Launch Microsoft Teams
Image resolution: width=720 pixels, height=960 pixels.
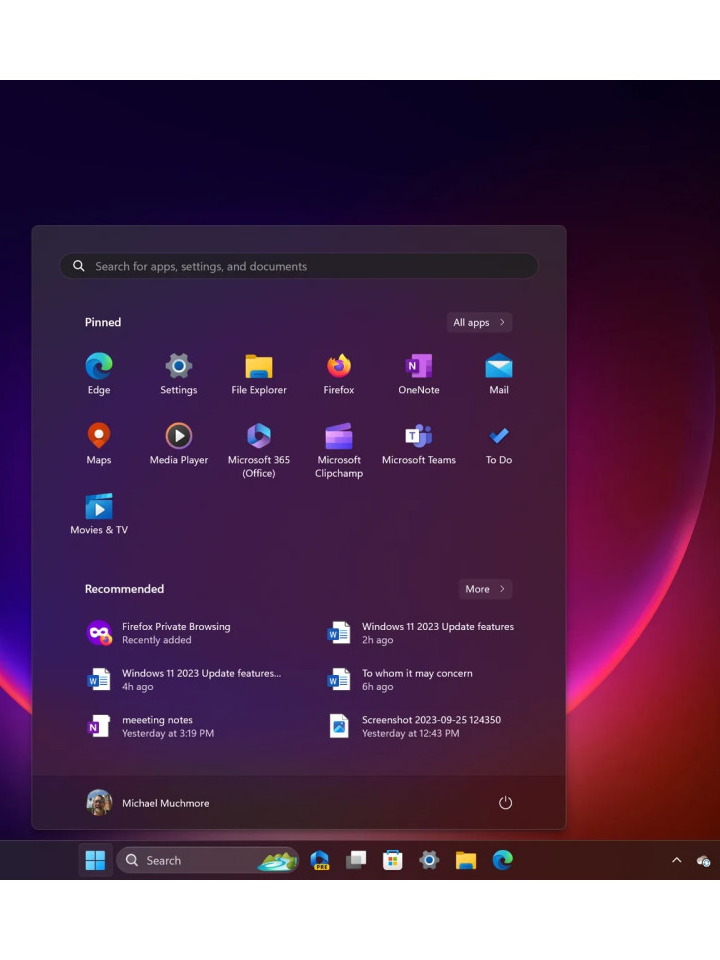(x=419, y=444)
